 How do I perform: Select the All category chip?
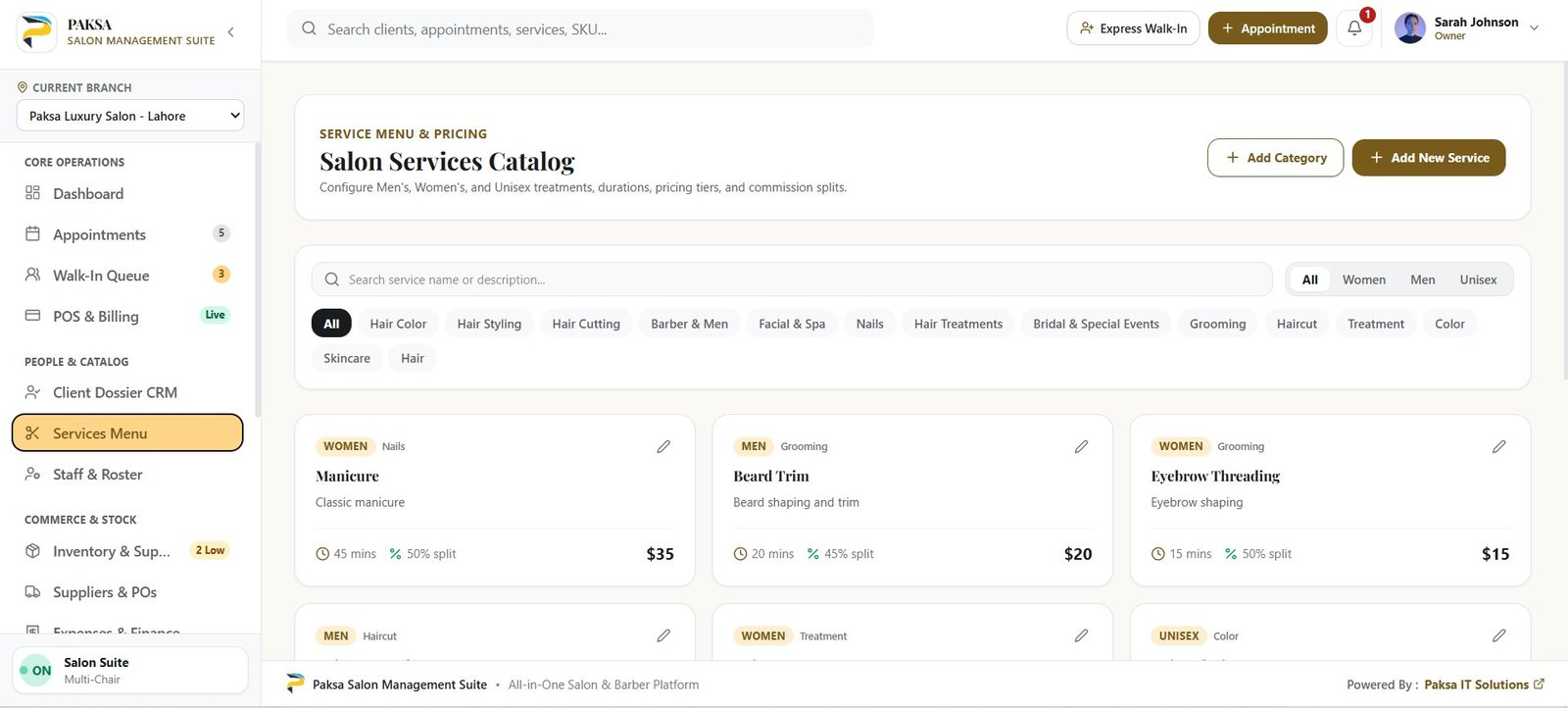331,324
